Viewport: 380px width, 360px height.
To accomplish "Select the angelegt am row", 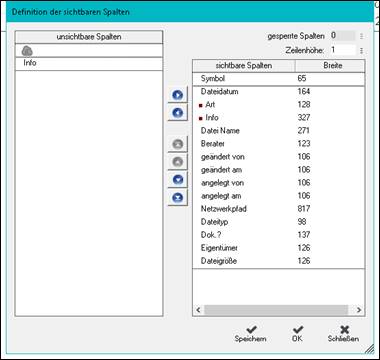I will (x=279, y=196).
